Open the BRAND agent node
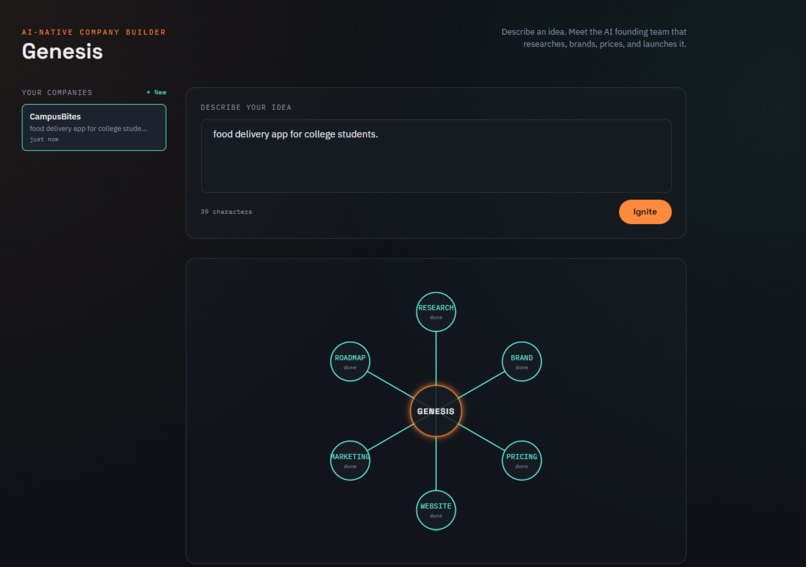Viewport: 806px width, 567px height. pyautogui.click(x=522, y=361)
